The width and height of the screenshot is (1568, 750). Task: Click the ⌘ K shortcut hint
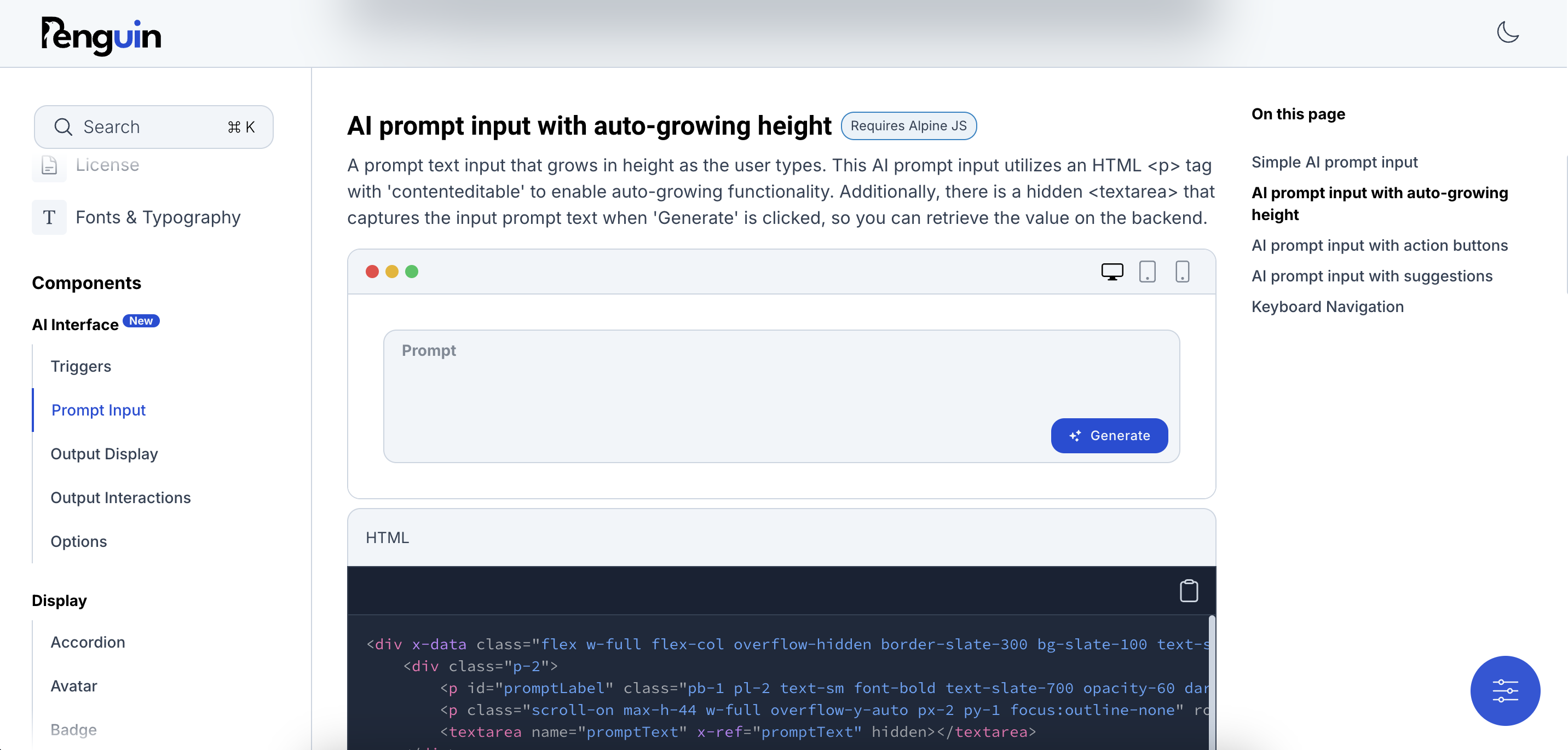[x=241, y=126]
